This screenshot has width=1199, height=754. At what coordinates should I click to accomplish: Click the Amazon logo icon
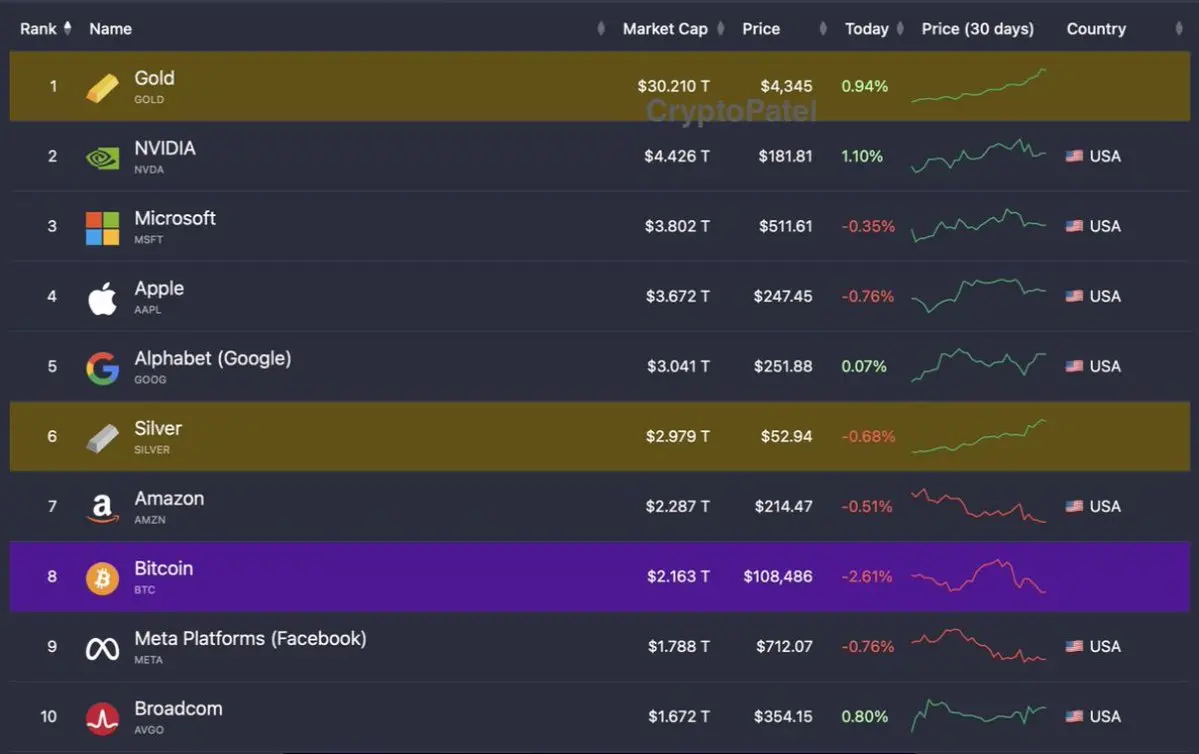tap(102, 508)
